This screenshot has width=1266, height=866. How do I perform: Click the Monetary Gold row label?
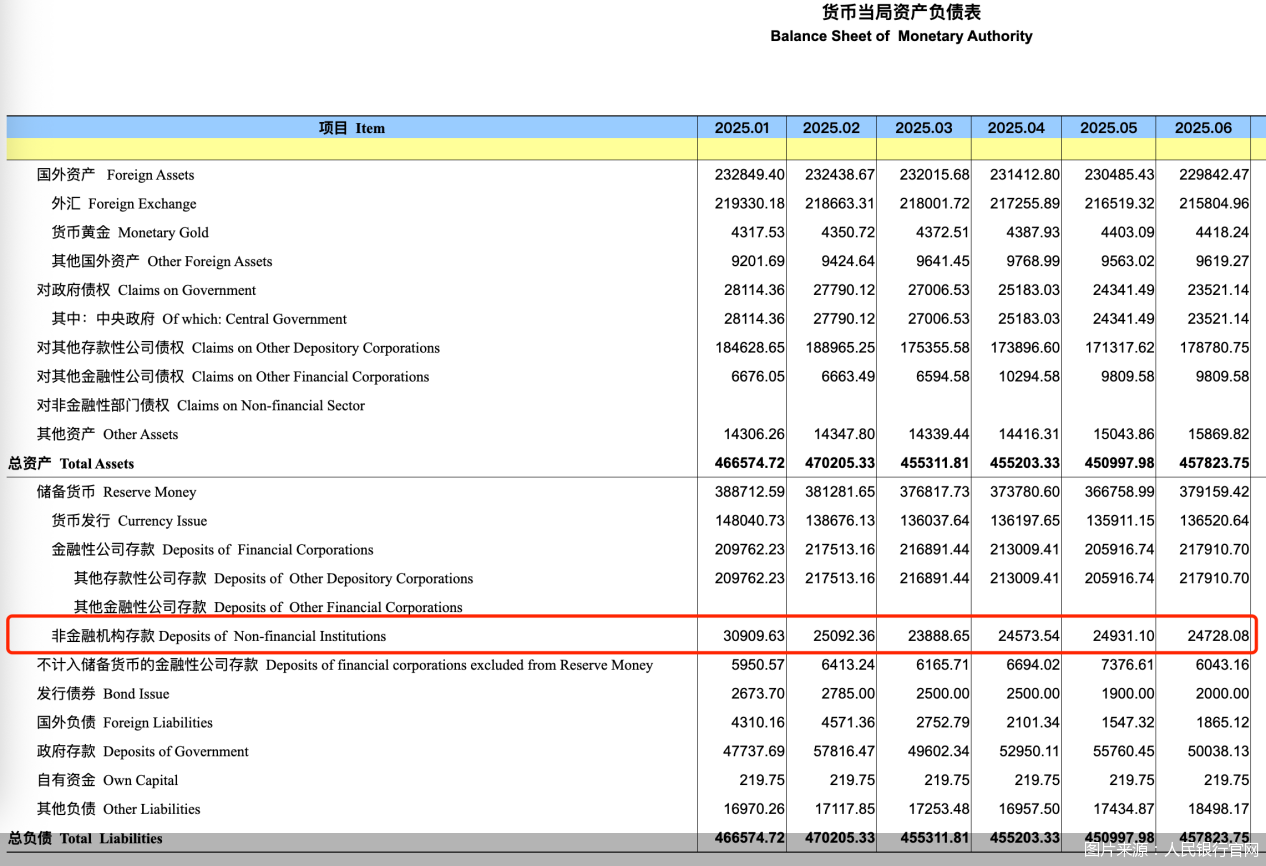(130, 233)
